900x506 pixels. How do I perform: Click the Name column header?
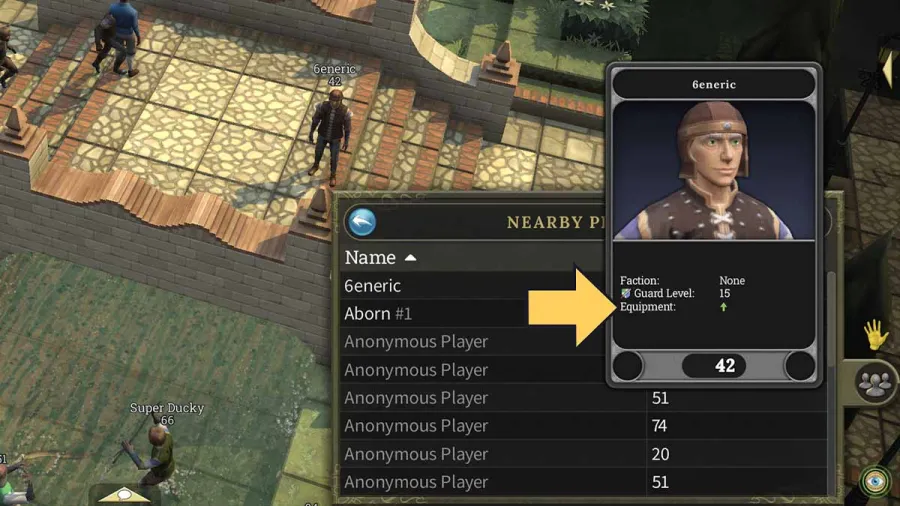370,258
